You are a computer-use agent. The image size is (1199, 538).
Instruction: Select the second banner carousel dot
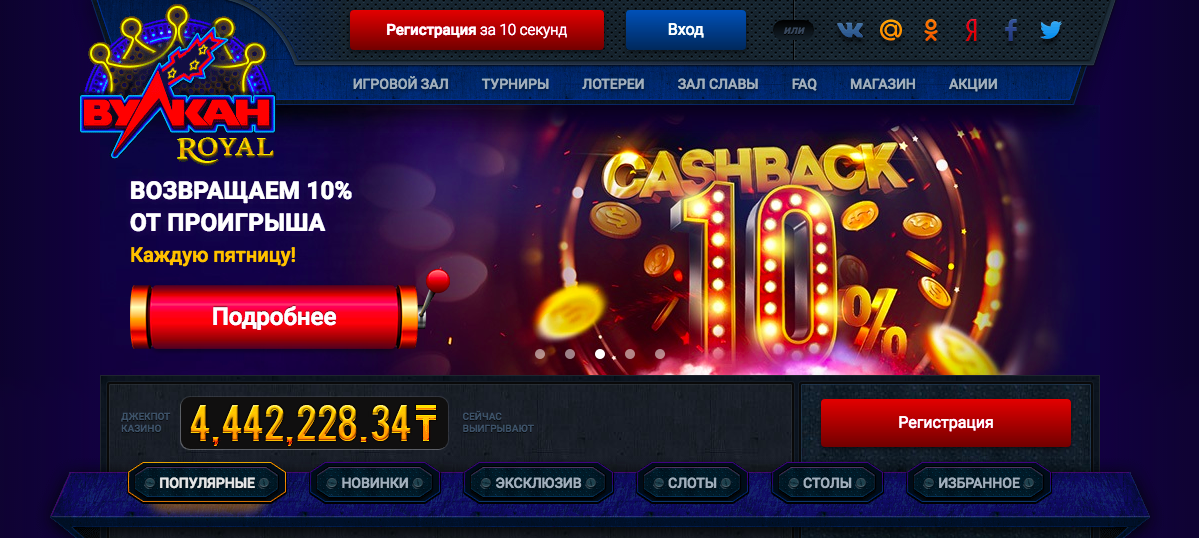[x=570, y=354]
